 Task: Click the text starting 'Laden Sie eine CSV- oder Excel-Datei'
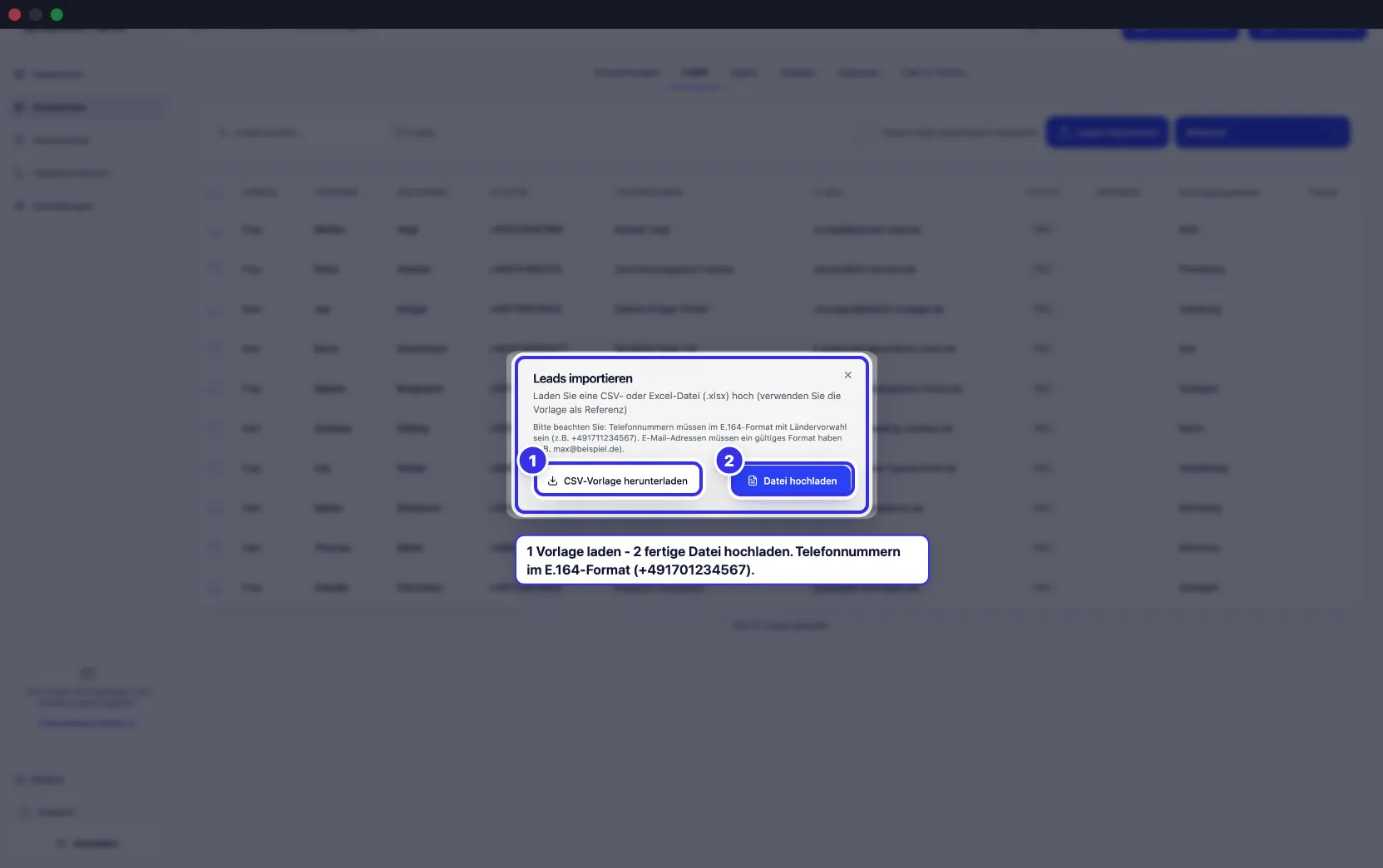pos(687,402)
